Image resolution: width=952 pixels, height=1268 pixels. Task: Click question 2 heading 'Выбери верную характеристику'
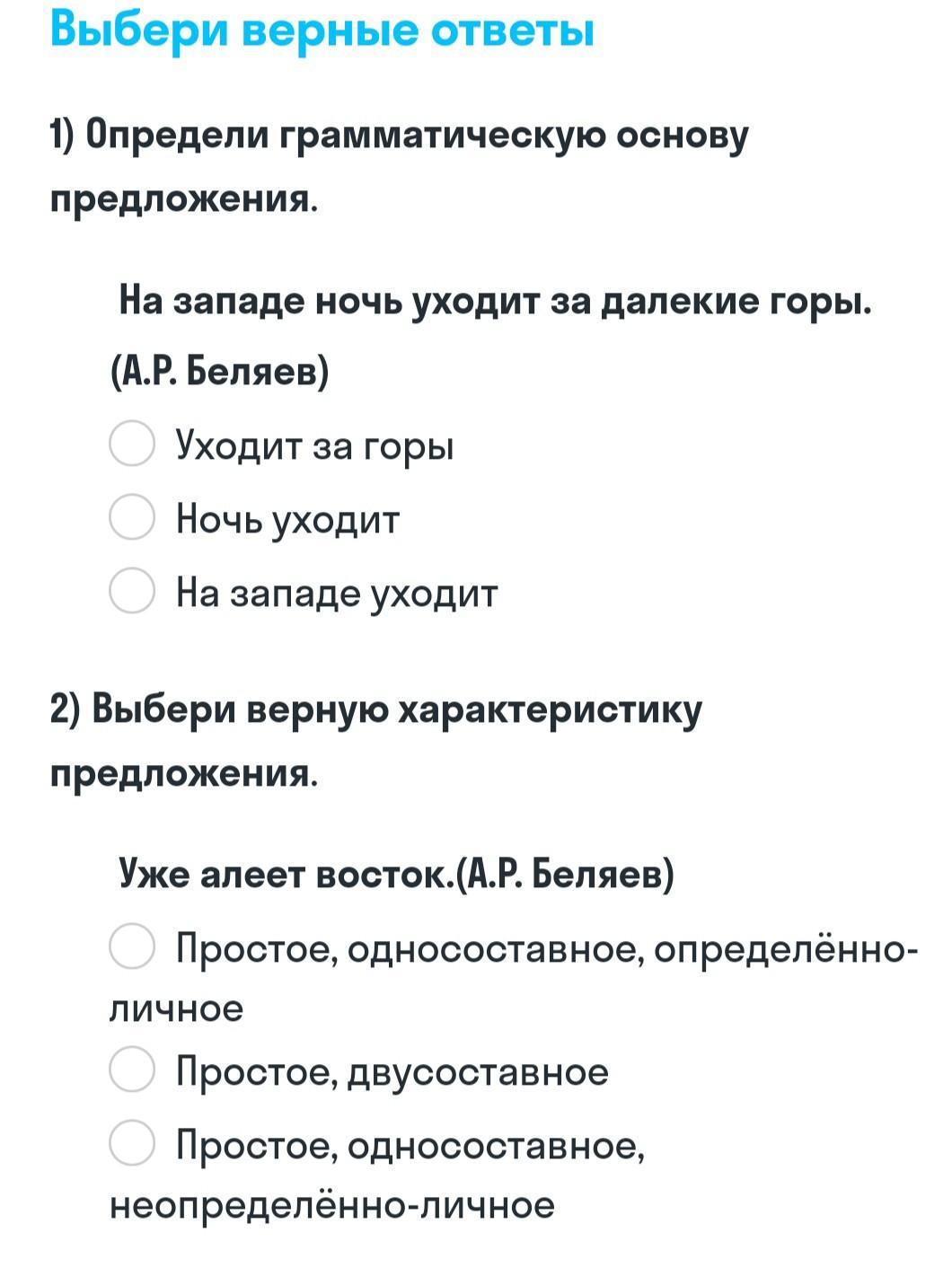pyautogui.click(x=377, y=709)
